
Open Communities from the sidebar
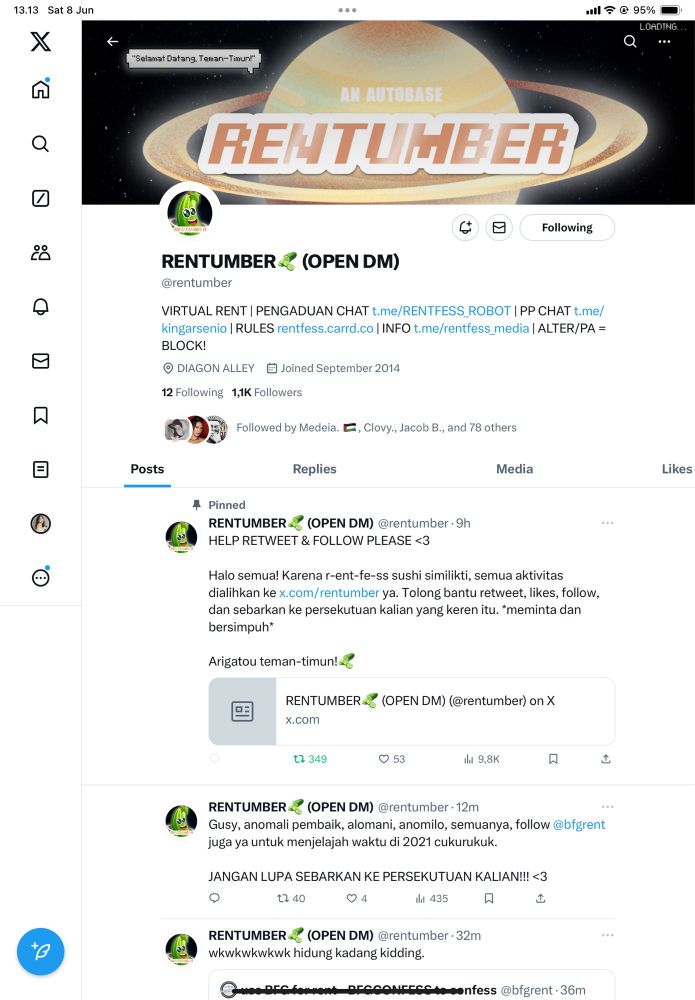pyautogui.click(x=41, y=253)
